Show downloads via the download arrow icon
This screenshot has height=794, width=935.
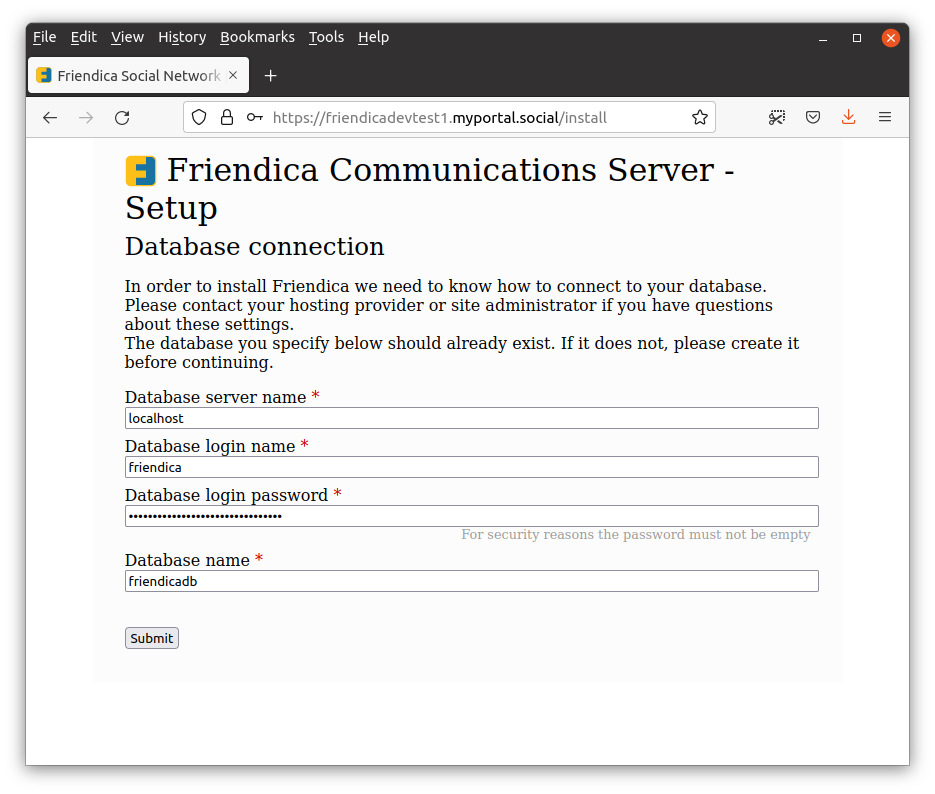point(848,118)
